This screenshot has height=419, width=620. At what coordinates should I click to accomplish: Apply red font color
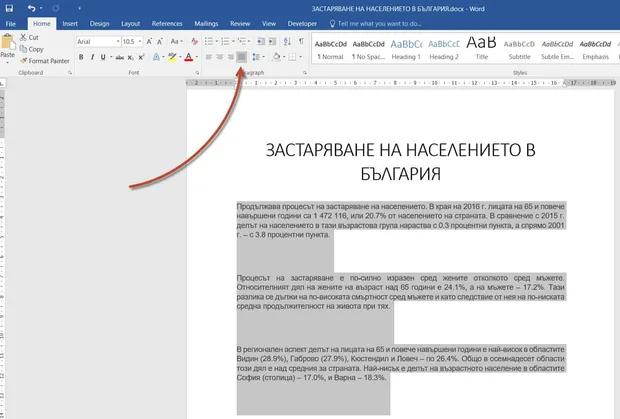click(189, 57)
